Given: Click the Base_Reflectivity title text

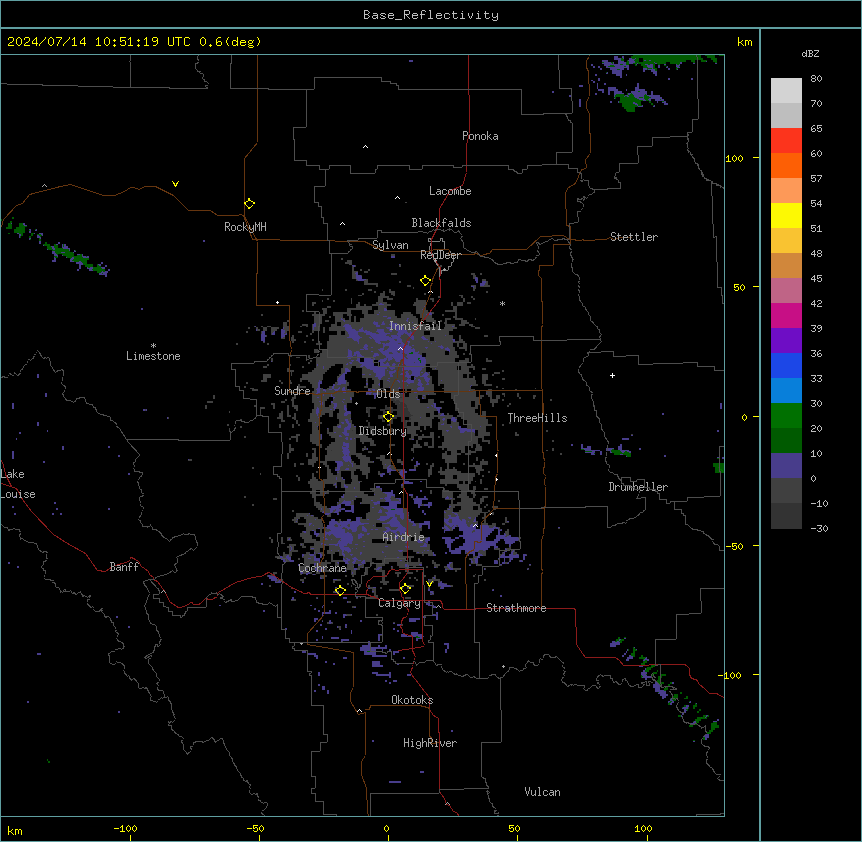Looking at the screenshot, I should coord(431,15).
